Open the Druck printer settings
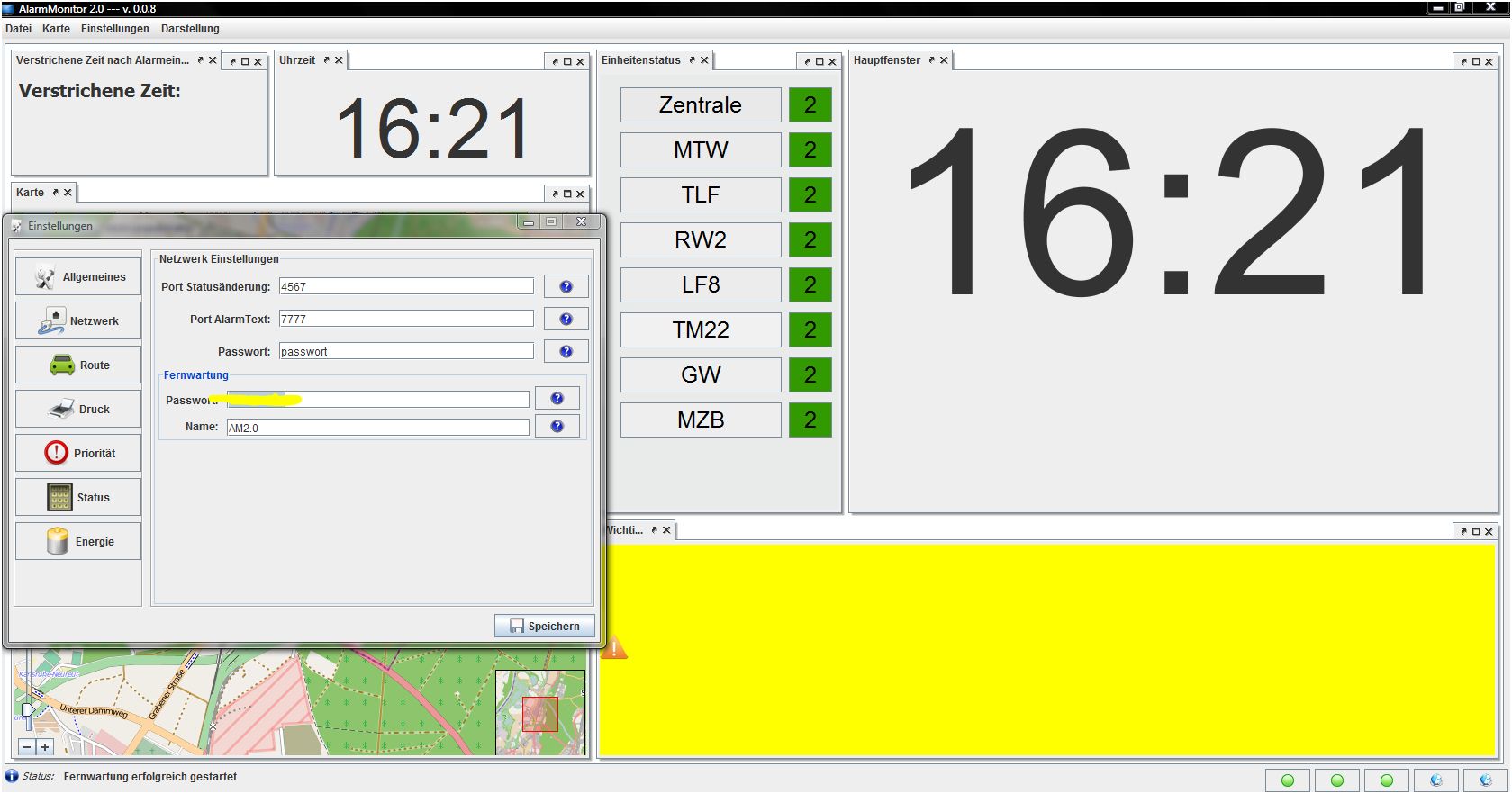This screenshot has width=1512, height=794. [x=78, y=410]
